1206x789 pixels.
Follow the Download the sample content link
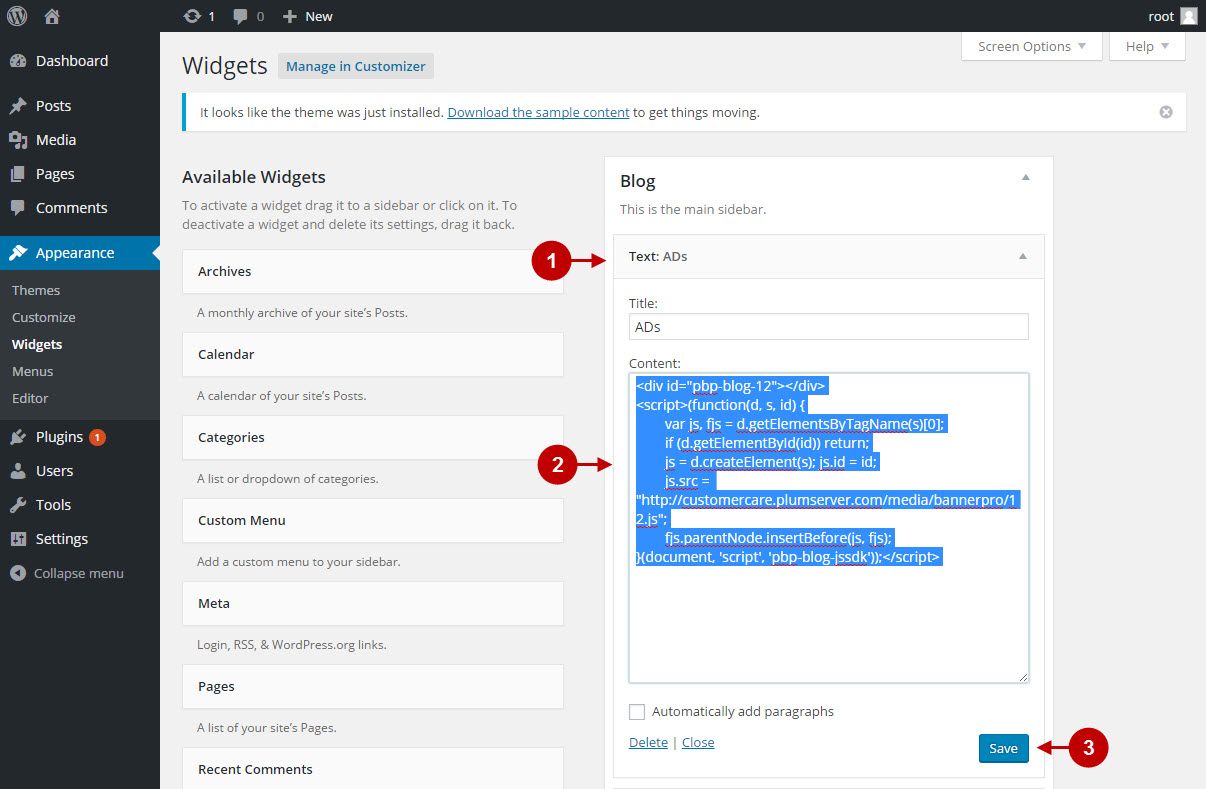tap(539, 112)
